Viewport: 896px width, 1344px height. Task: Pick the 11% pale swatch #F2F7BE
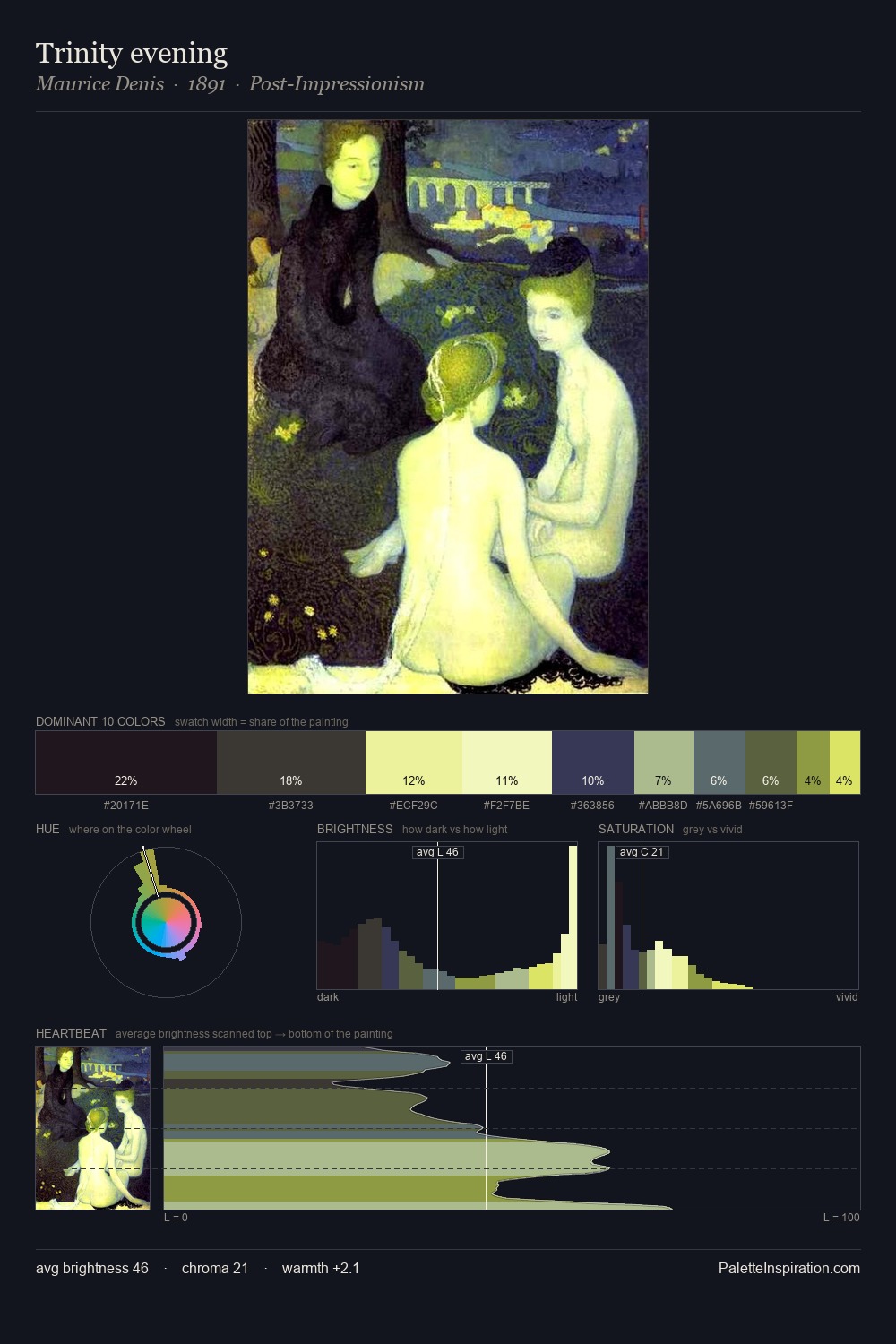[x=507, y=762]
